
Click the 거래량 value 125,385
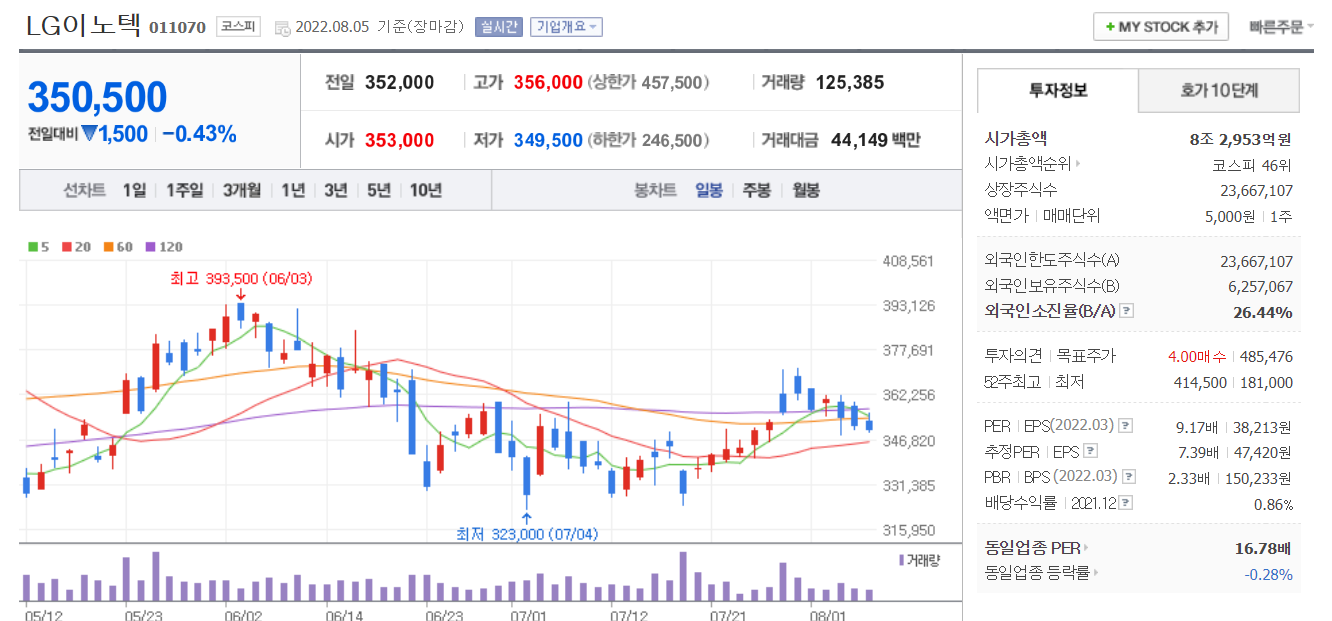(x=850, y=83)
